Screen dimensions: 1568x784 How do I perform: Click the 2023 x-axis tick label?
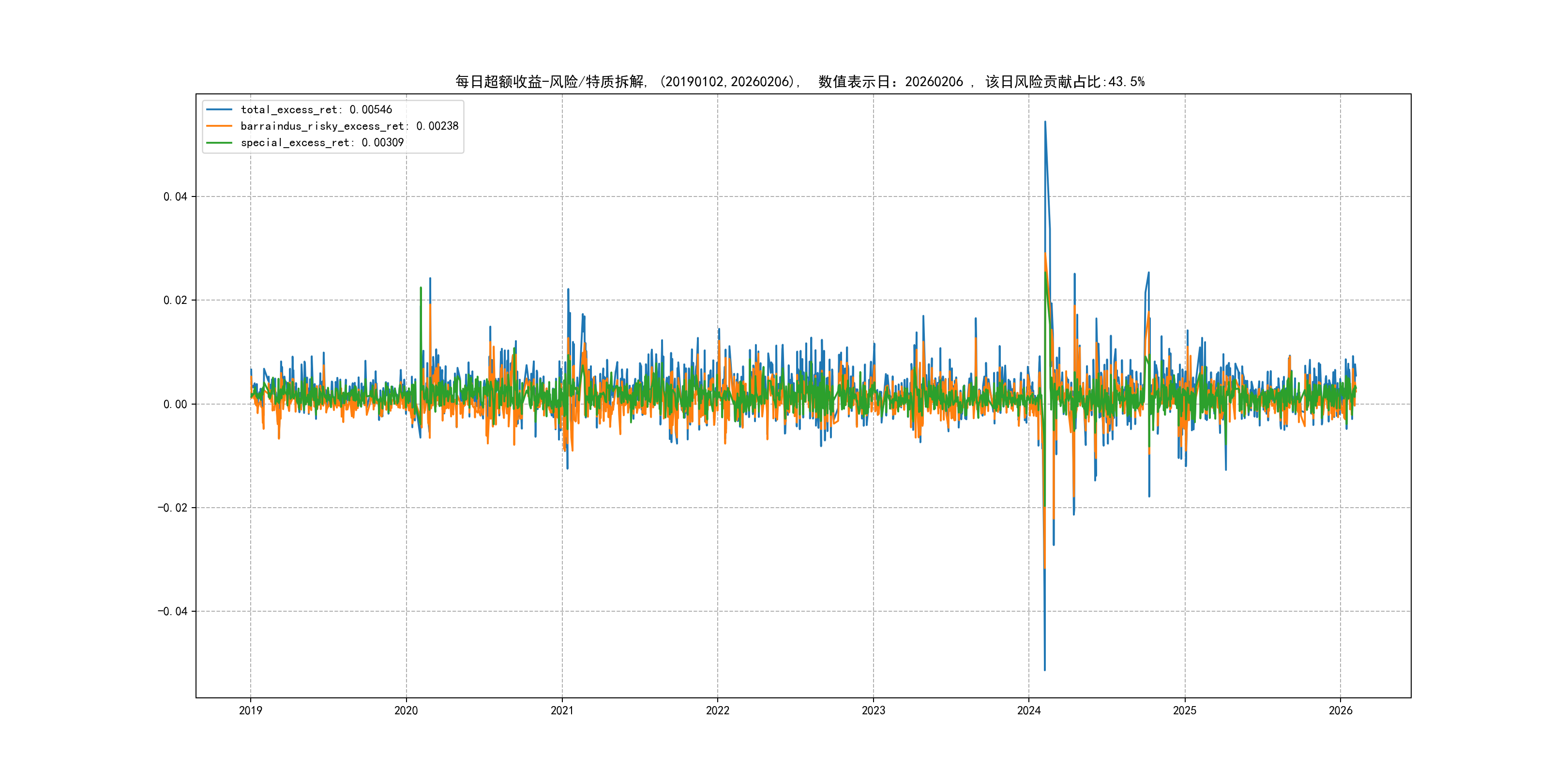(874, 710)
